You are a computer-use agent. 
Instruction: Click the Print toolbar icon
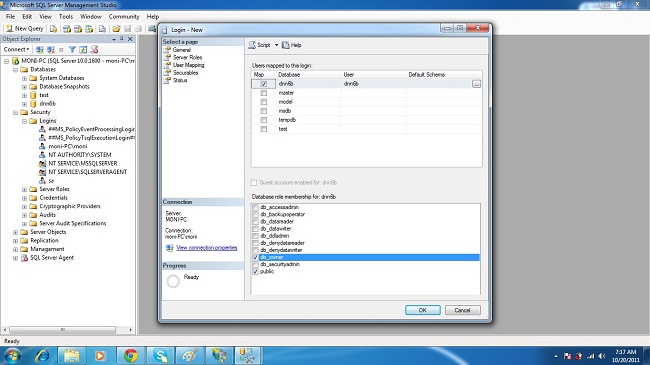click(138, 29)
